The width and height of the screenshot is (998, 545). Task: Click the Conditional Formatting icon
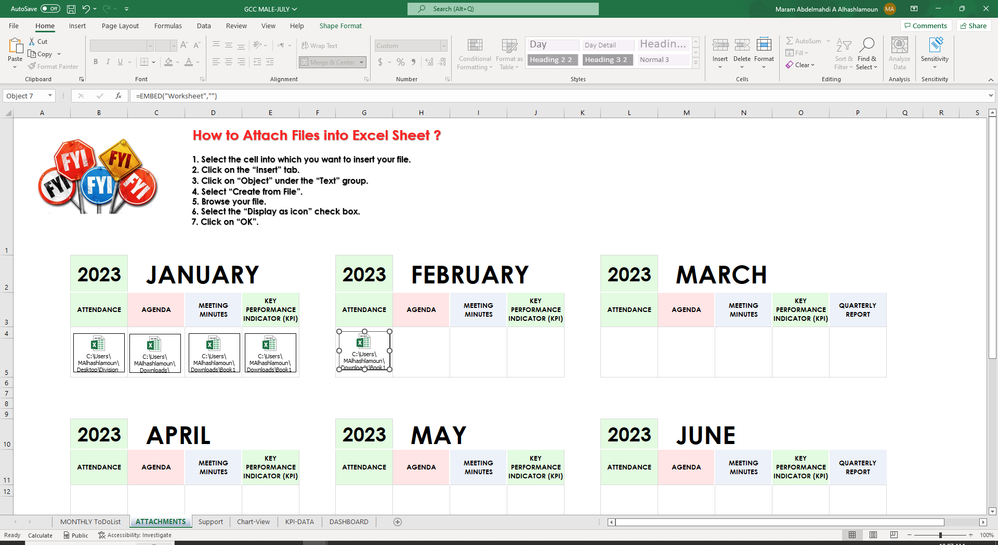pyautogui.click(x=475, y=45)
